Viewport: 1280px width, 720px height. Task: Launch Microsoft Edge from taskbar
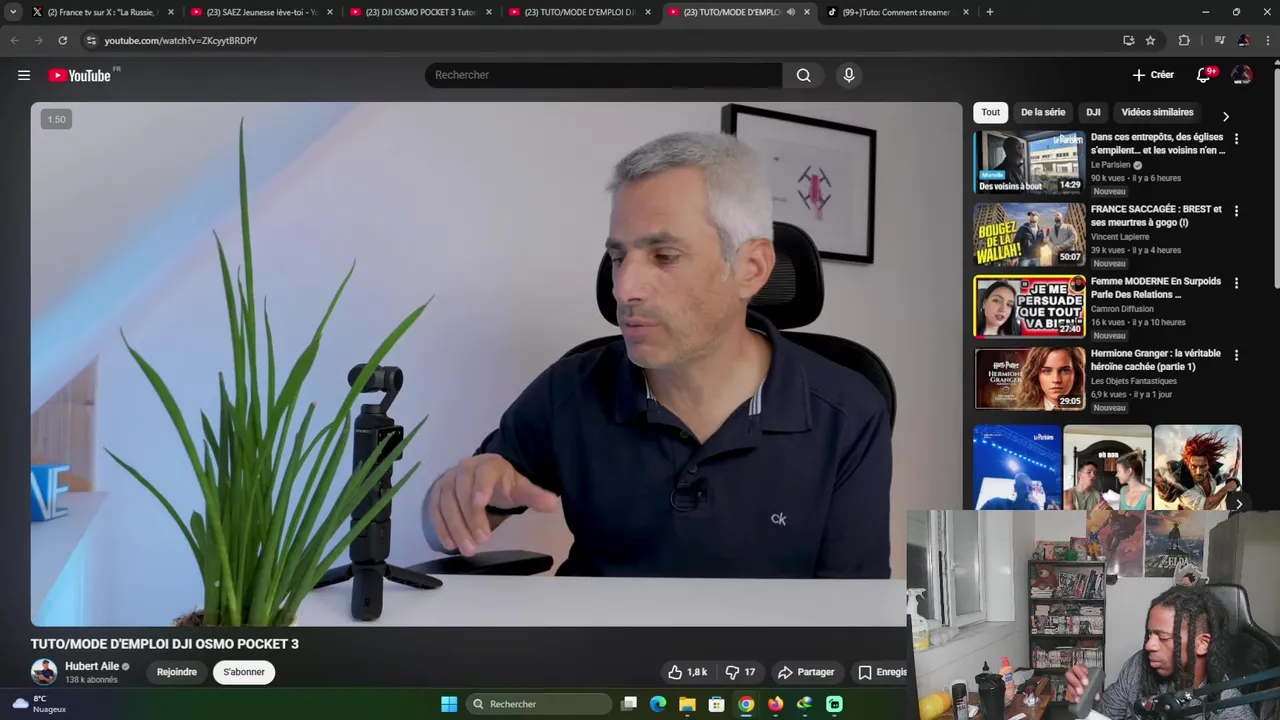pos(658,704)
